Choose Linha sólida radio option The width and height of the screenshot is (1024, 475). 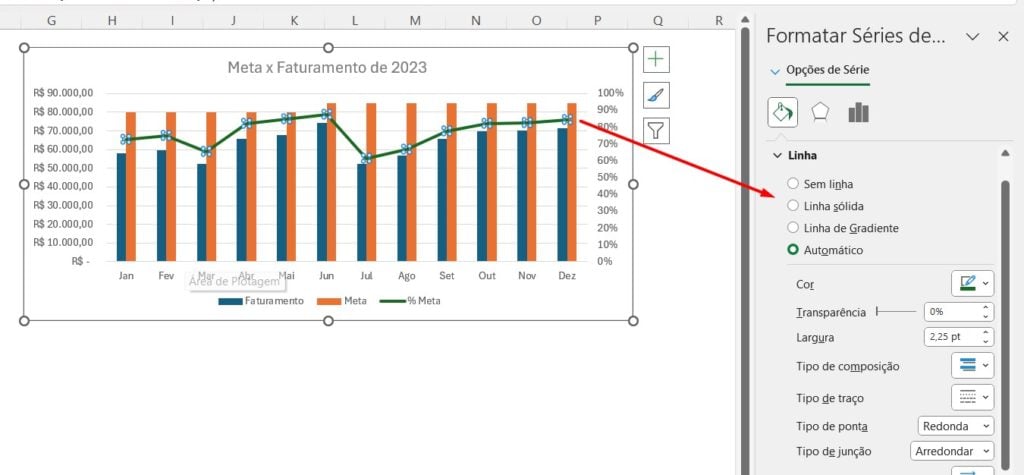click(x=793, y=206)
